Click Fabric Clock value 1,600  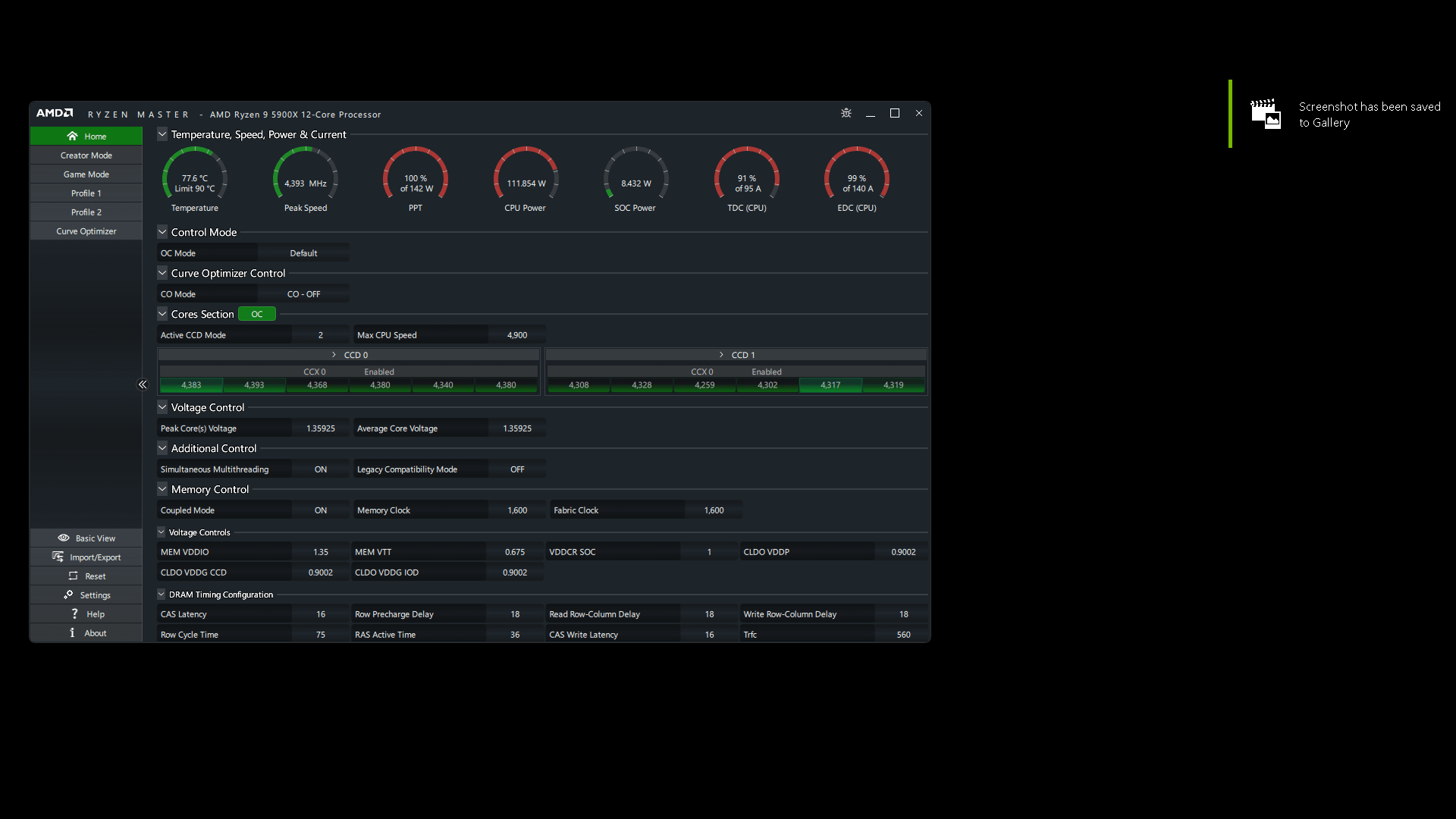coord(714,510)
